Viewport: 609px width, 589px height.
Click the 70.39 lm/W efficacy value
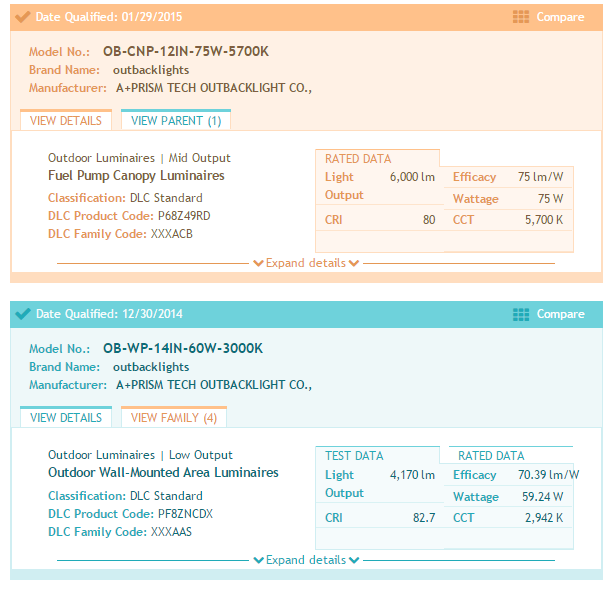pyautogui.click(x=548, y=474)
